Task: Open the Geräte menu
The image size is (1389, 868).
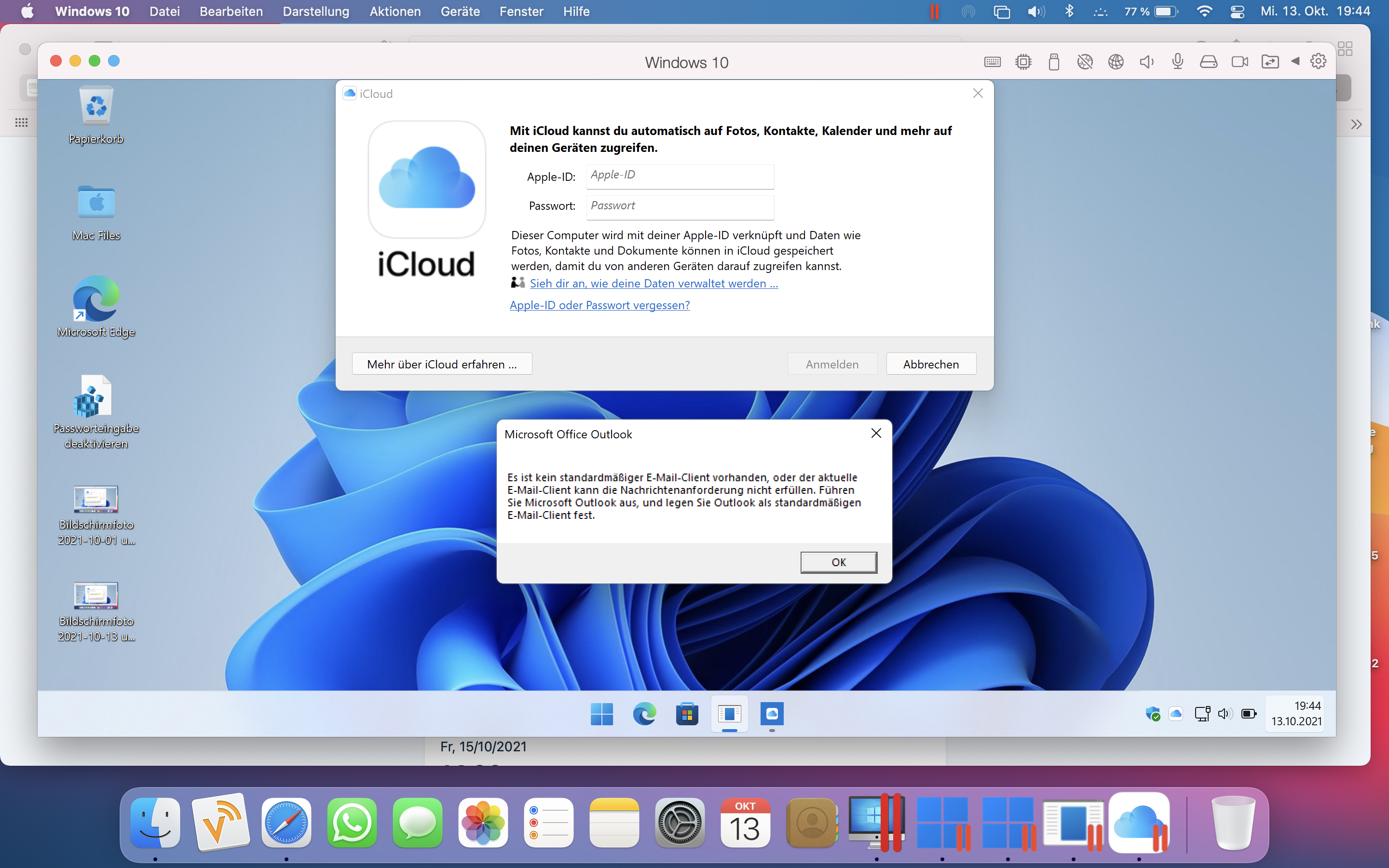Action: [460, 12]
